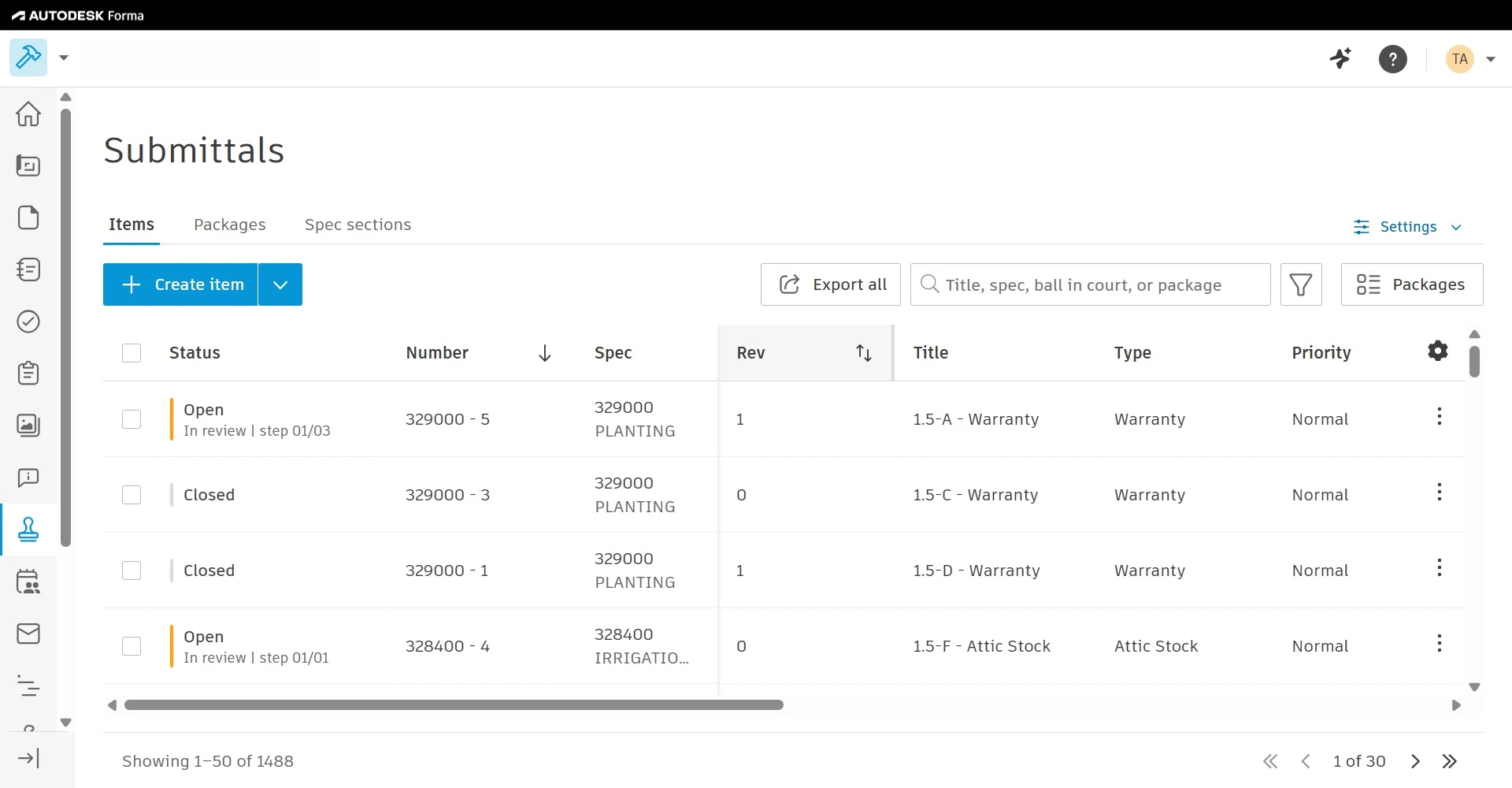This screenshot has width=1512, height=788.
Task: Expand the Settings dropdown
Action: pos(1407,227)
